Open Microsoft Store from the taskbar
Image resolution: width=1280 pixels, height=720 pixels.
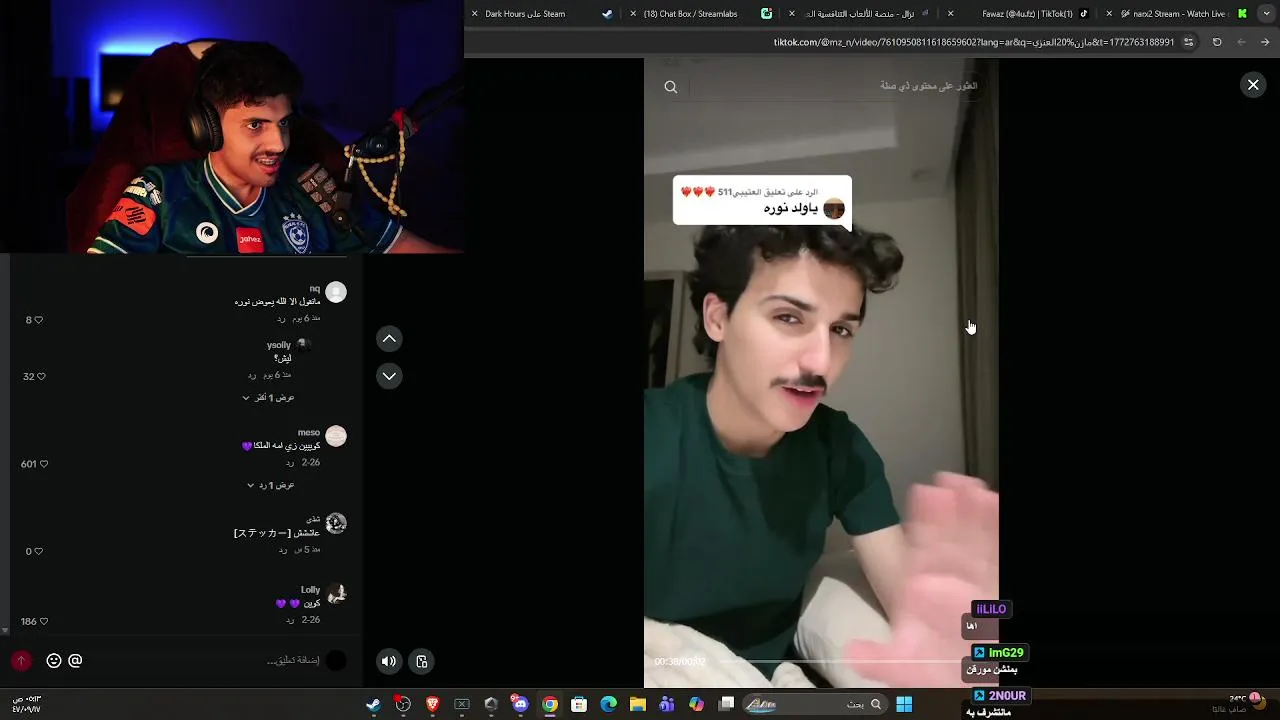point(579,704)
